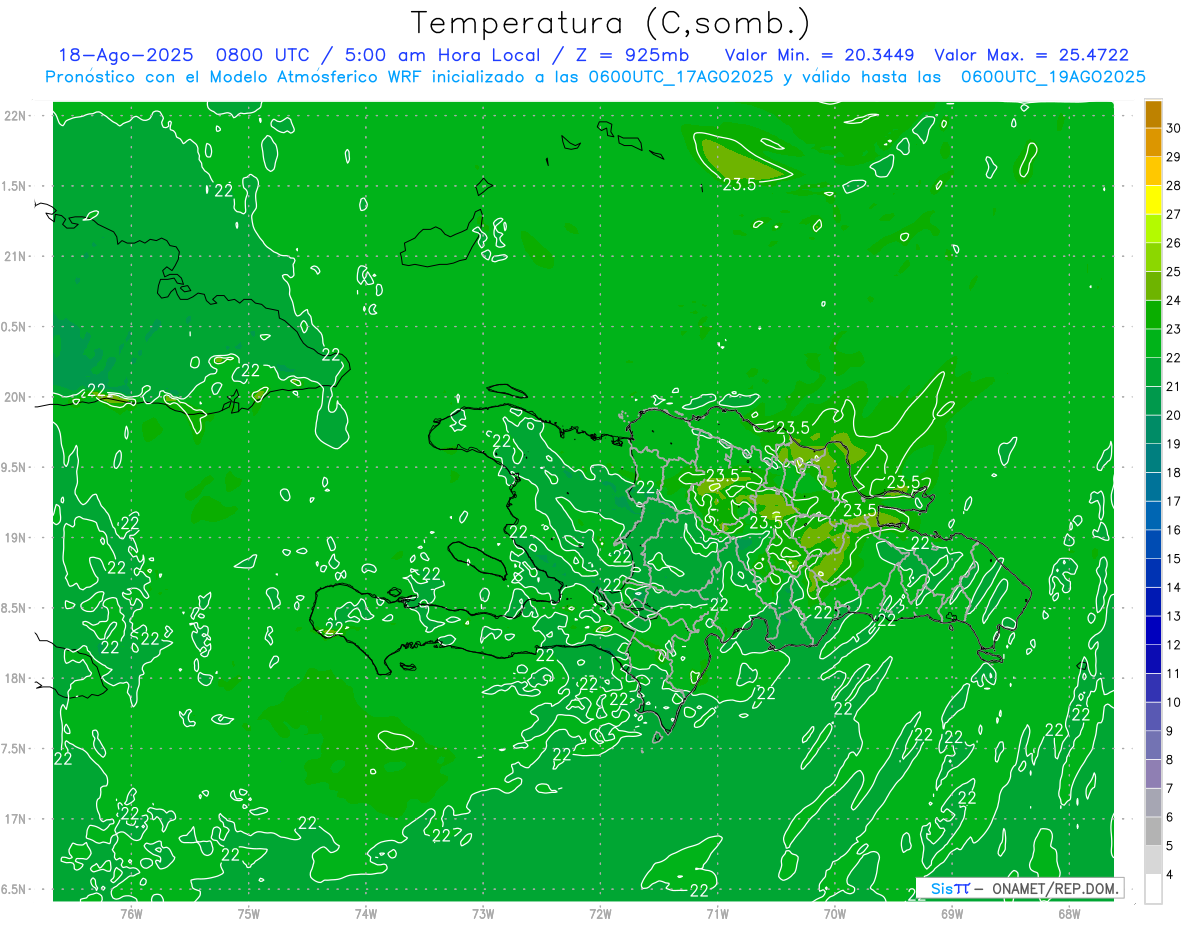Click the "72W" longitude axis label
This screenshot has height=927, width=1200.
(600, 913)
